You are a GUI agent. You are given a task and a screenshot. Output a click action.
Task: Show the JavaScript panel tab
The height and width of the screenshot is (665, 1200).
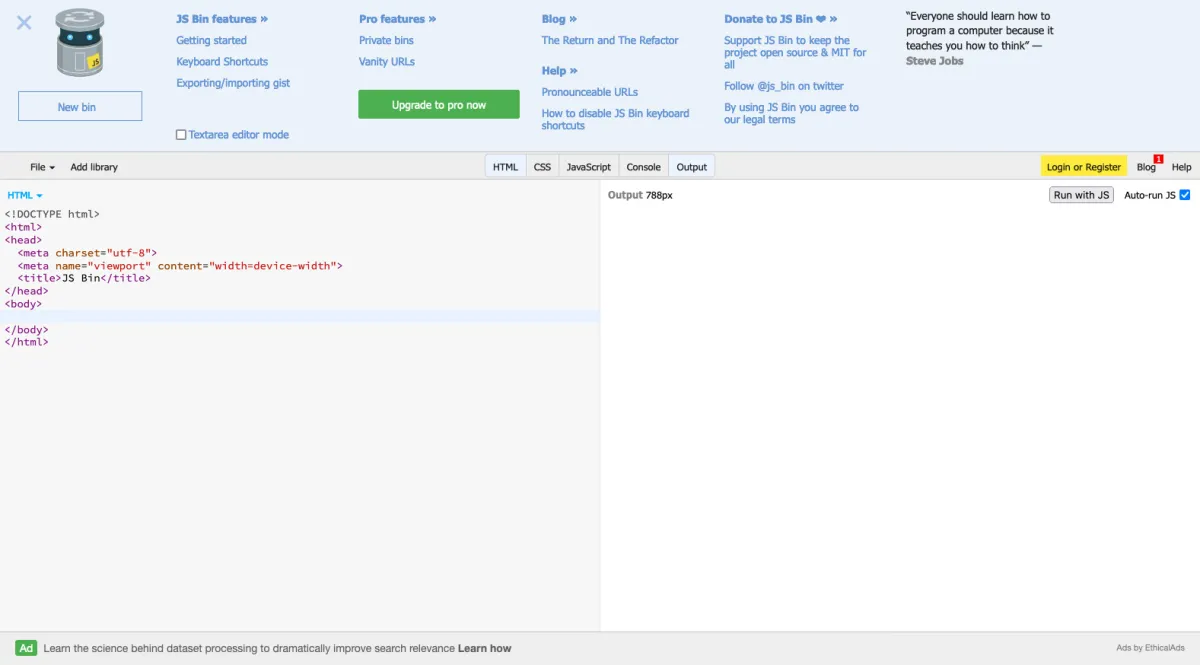(589, 167)
